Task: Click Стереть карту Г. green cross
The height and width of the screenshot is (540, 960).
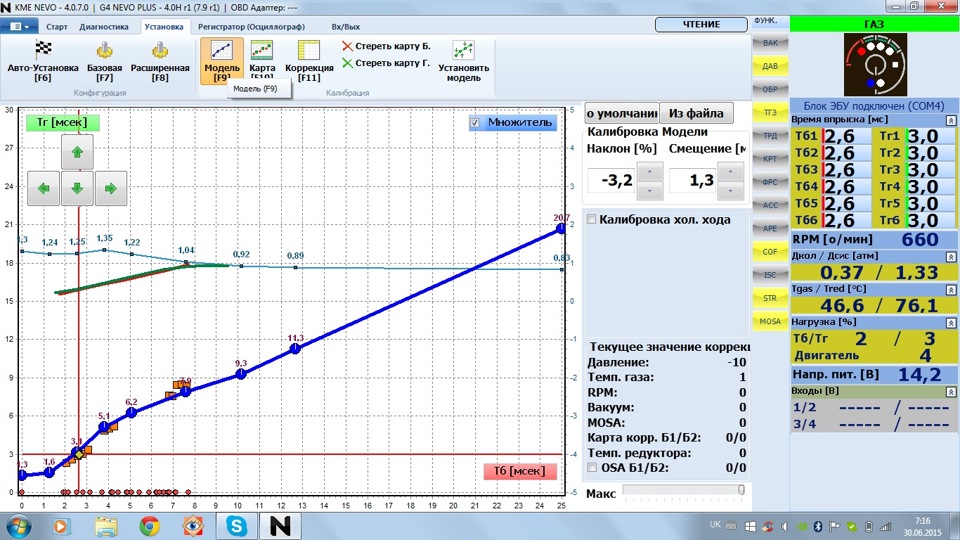Action: pos(347,63)
